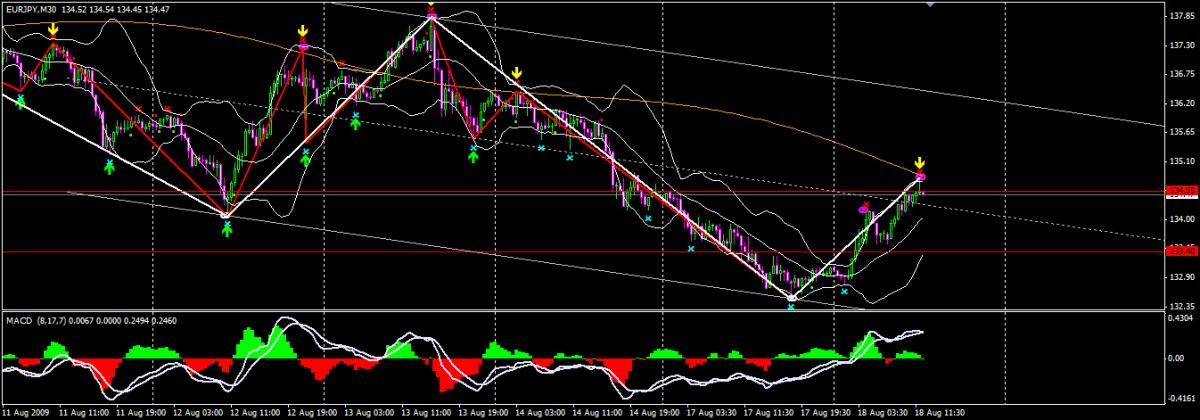Screen dimensions: 1200x420
Task: Click the 12 Aug 03:00 time label
Action: click(196, 411)
